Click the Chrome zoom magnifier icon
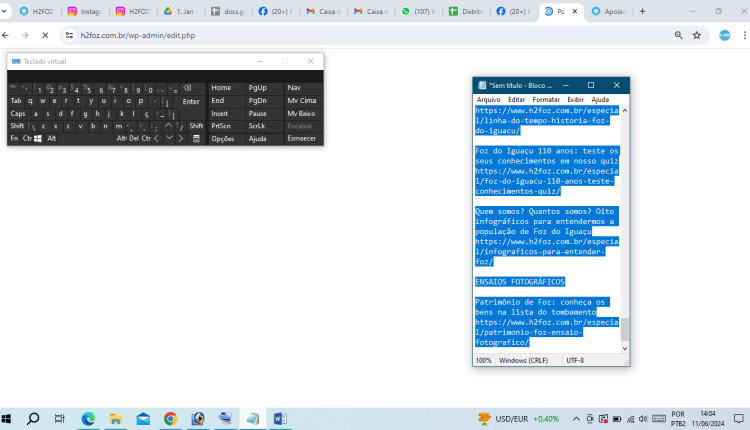750x430 pixels. click(x=679, y=35)
